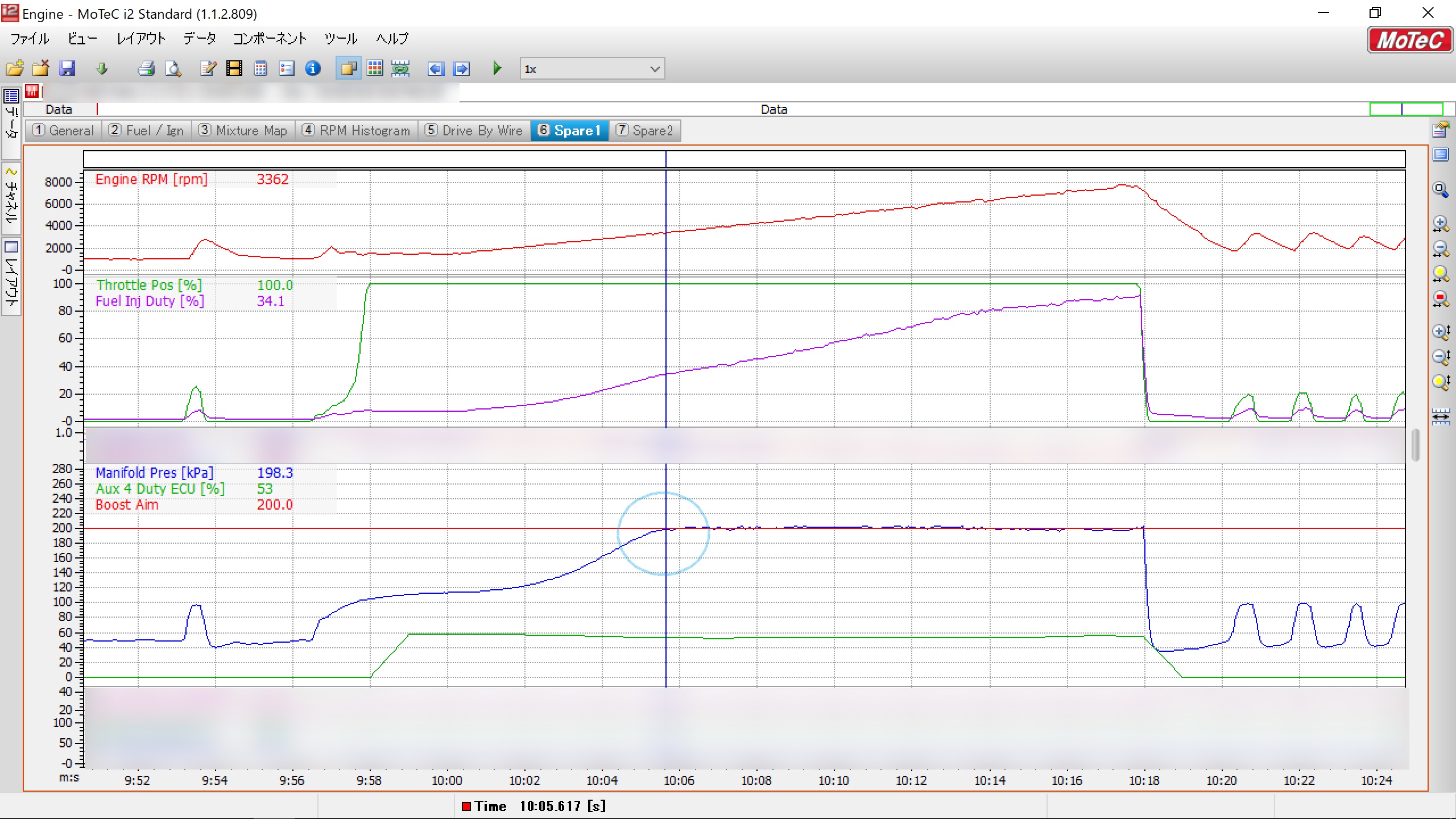The width and height of the screenshot is (1456, 819).
Task: Open the レイアウト menu
Action: click(140, 39)
